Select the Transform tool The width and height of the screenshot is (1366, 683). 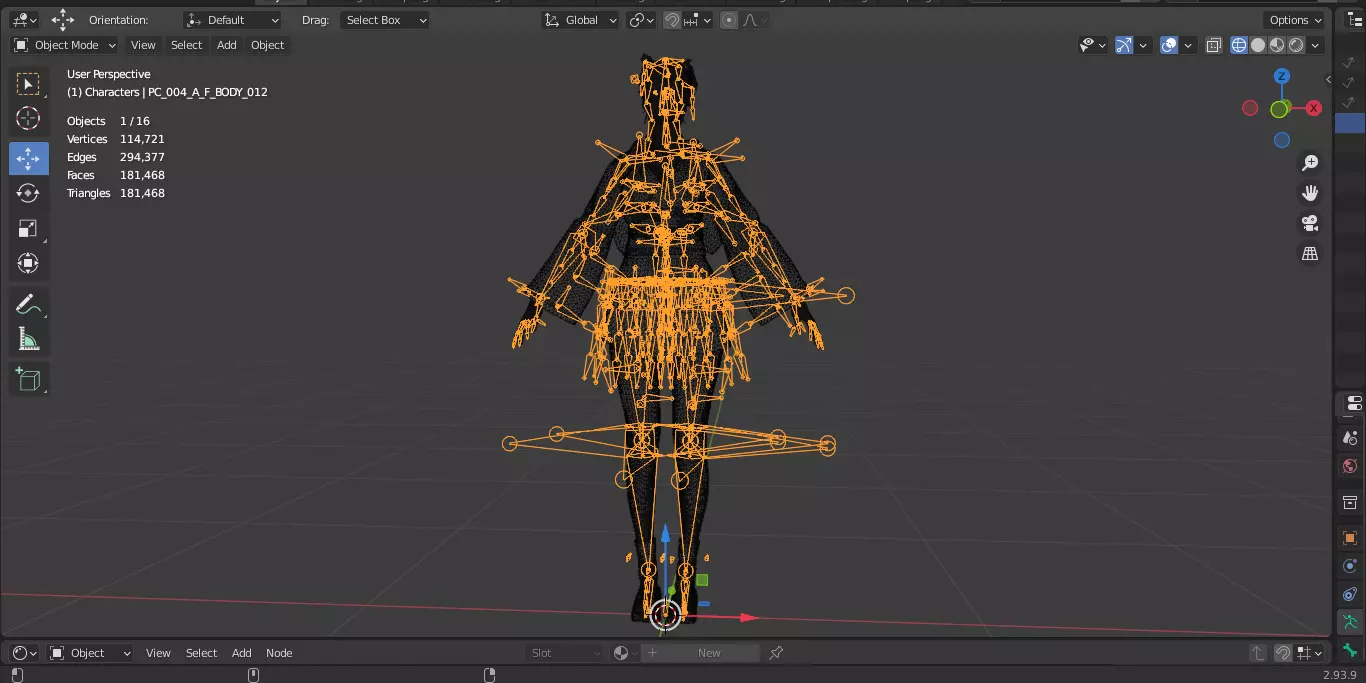click(x=28, y=263)
